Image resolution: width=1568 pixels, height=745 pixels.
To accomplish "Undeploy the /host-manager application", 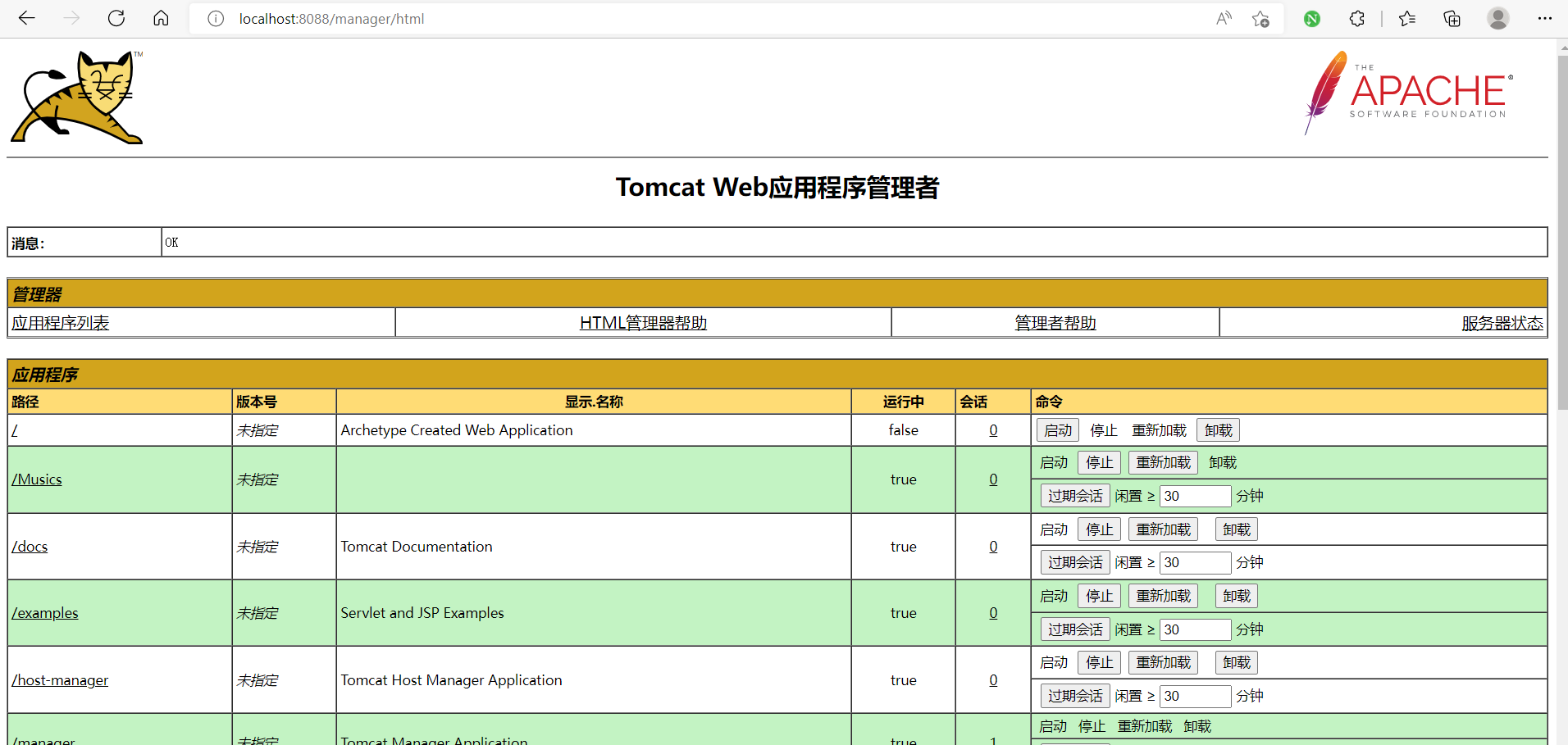I will [x=1236, y=662].
